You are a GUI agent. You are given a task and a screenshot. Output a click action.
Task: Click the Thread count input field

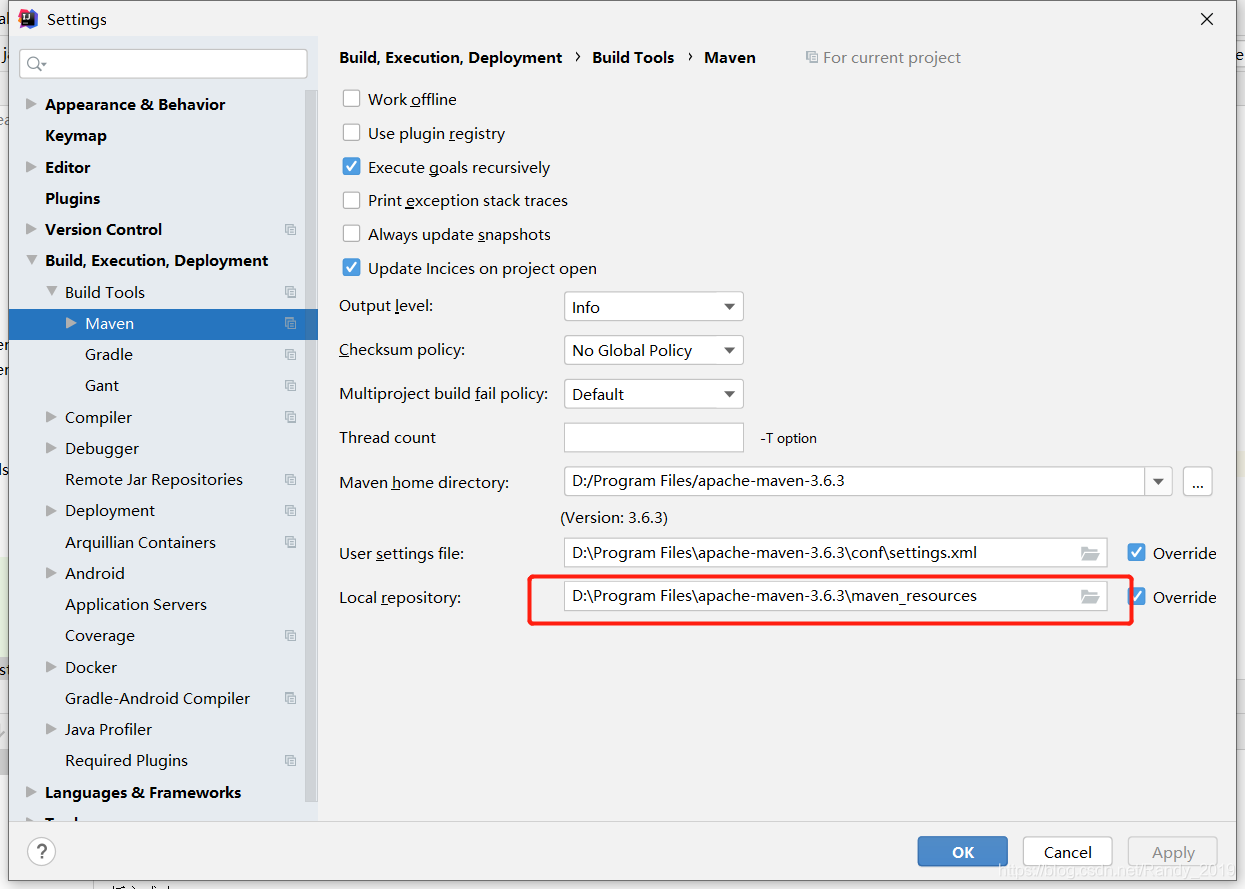click(x=654, y=438)
